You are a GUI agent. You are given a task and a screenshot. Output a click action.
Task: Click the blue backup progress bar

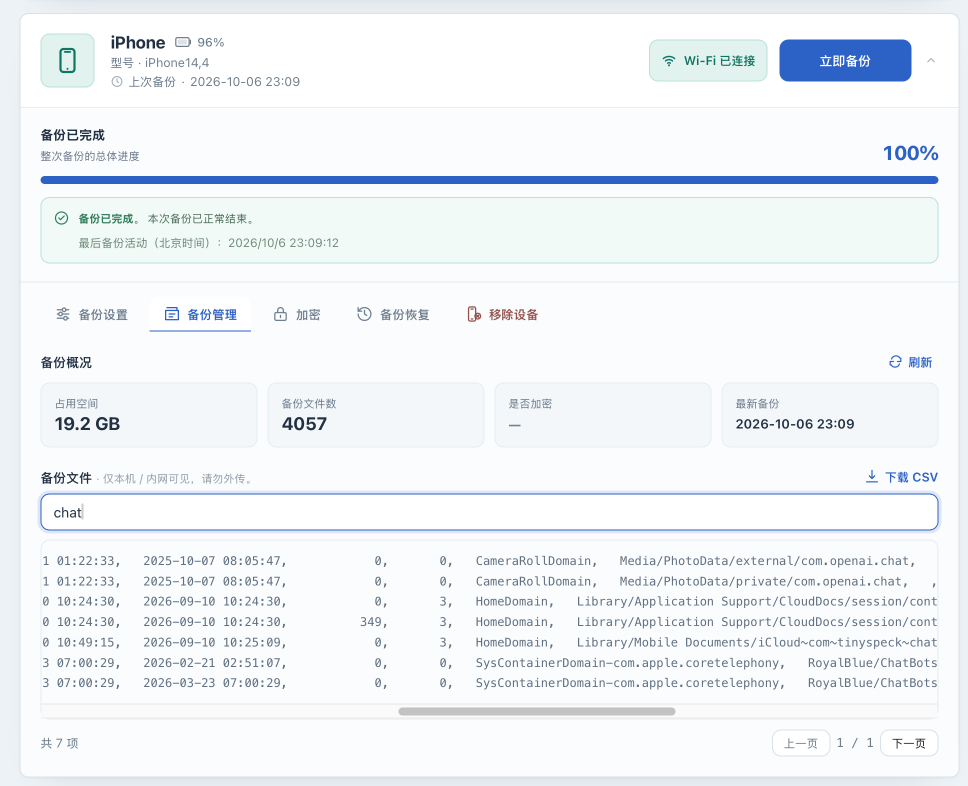point(490,180)
